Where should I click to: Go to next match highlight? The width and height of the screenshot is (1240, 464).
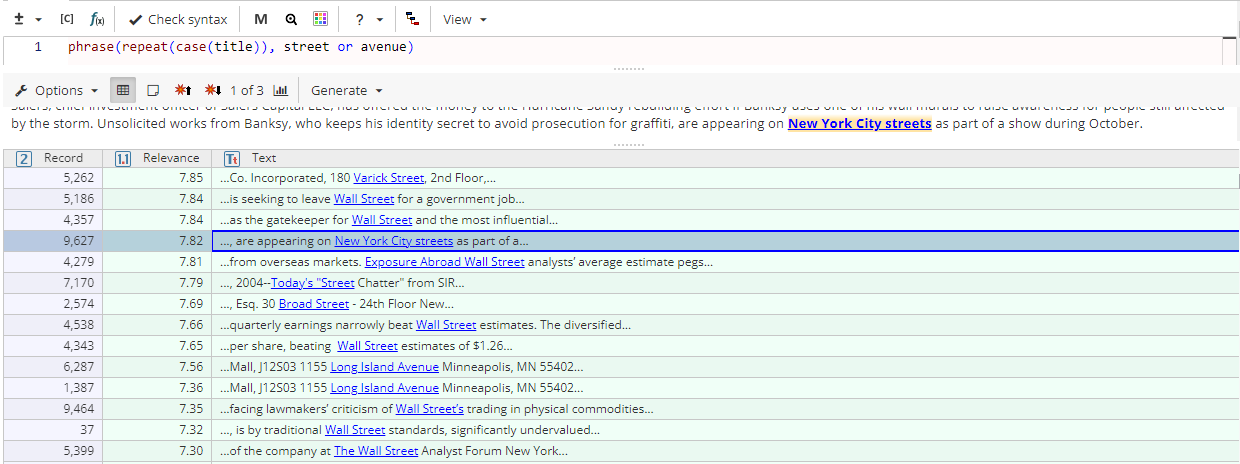212,90
